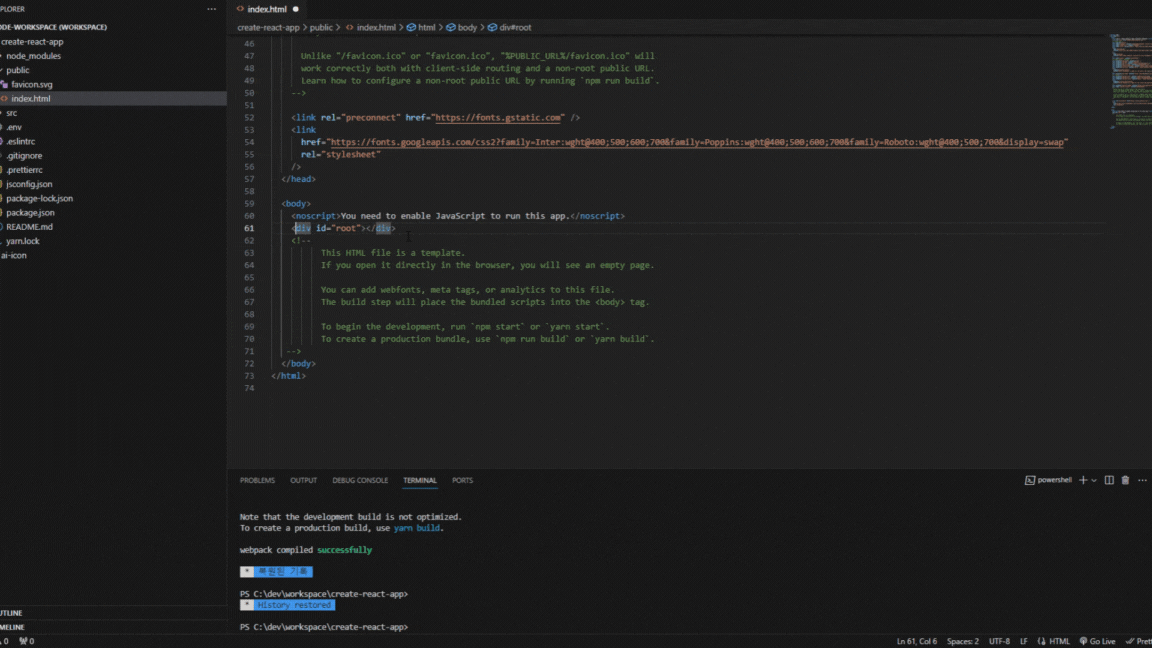The height and width of the screenshot is (648, 1152).
Task: Select the Terminal panel tab
Action: point(420,480)
